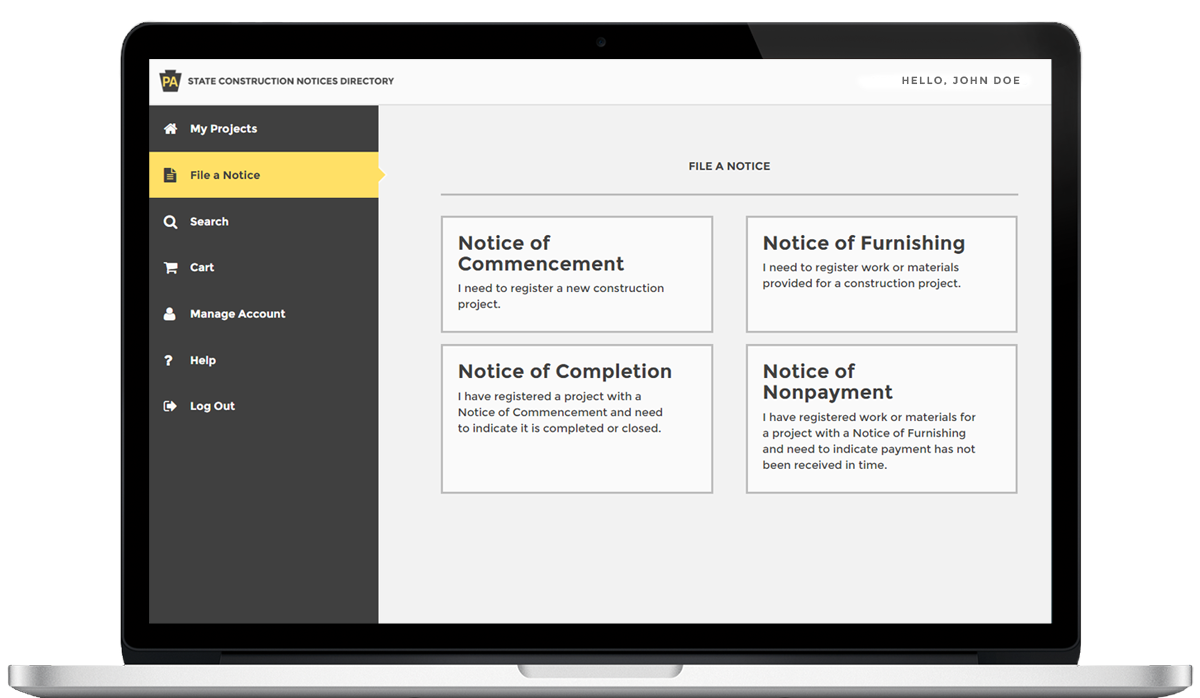
Task: Click the user icon beside Manage Account
Action: [170, 314]
